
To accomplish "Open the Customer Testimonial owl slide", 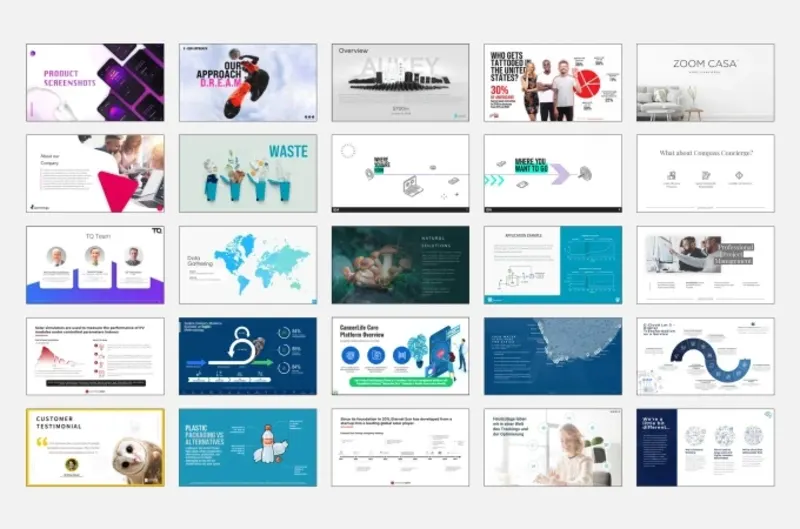I will pyautogui.click(x=95, y=447).
